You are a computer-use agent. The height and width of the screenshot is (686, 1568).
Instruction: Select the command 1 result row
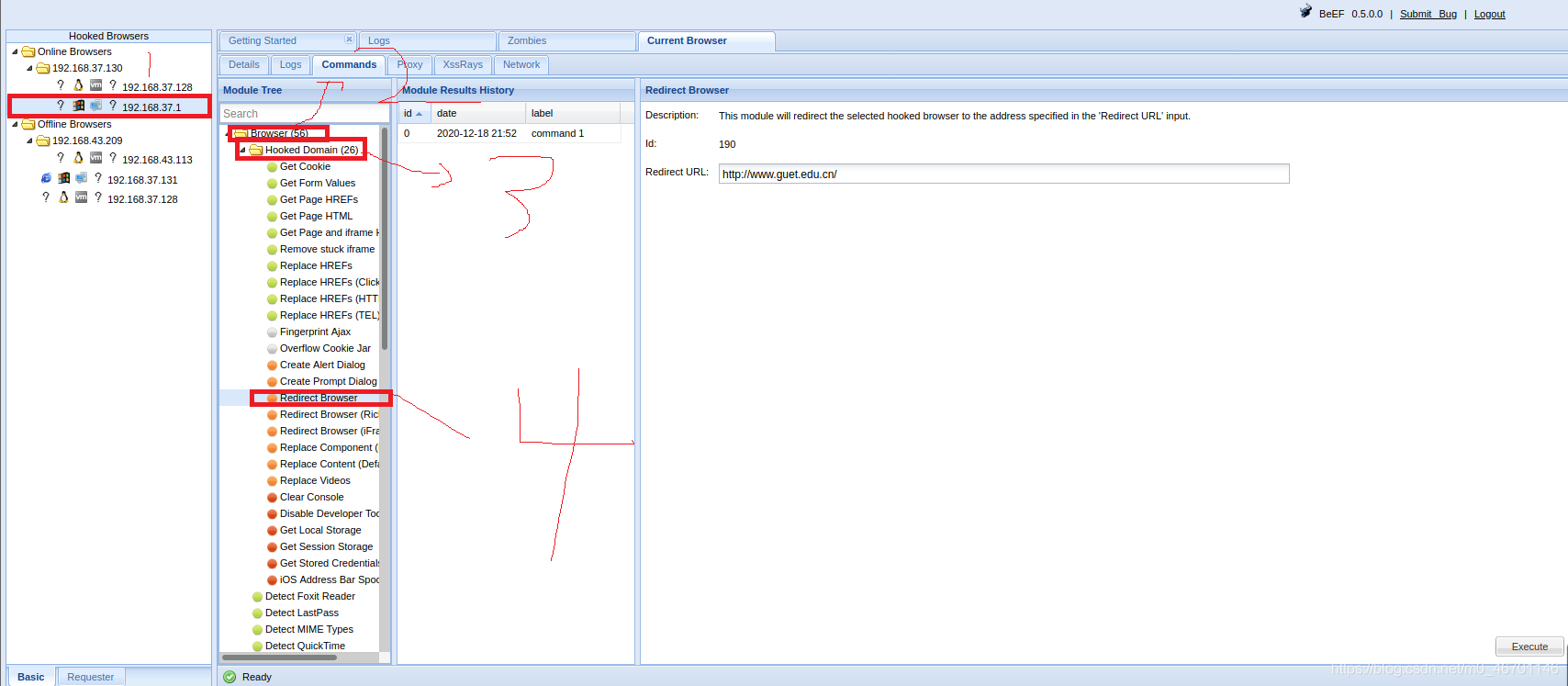pyautogui.click(x=509, y=133)
